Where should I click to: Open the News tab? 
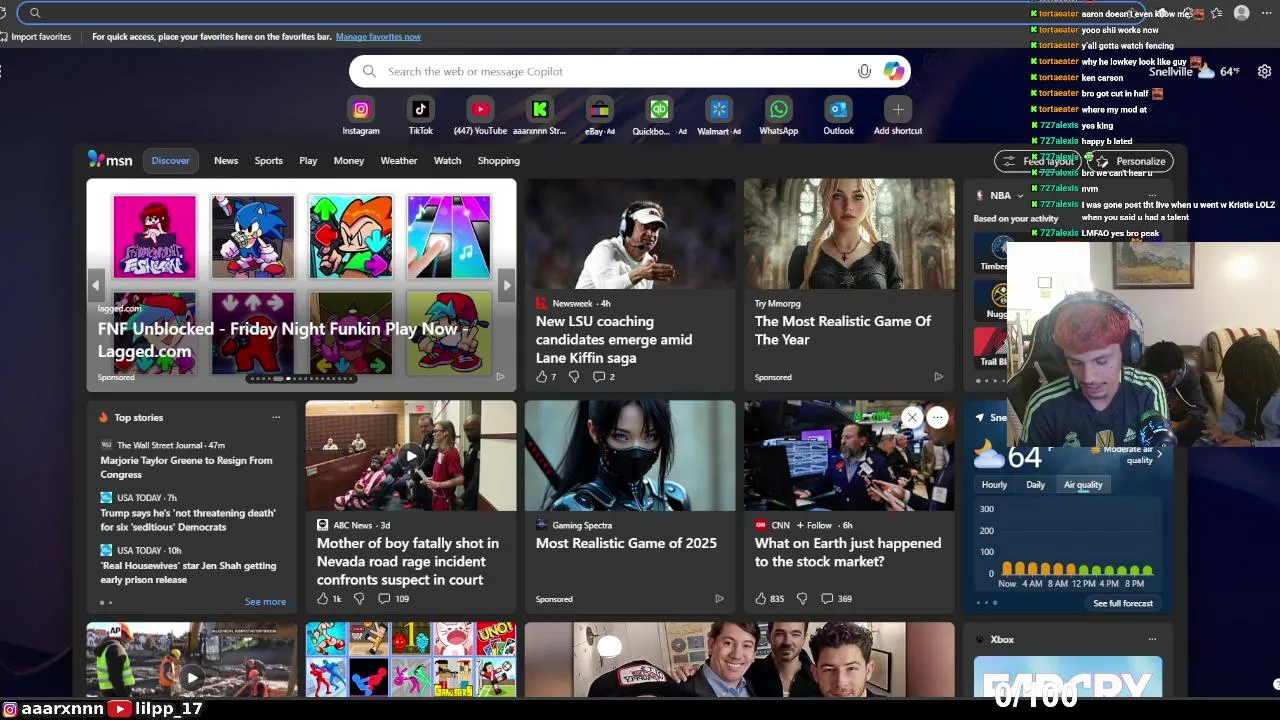click(x=226, y=160)
